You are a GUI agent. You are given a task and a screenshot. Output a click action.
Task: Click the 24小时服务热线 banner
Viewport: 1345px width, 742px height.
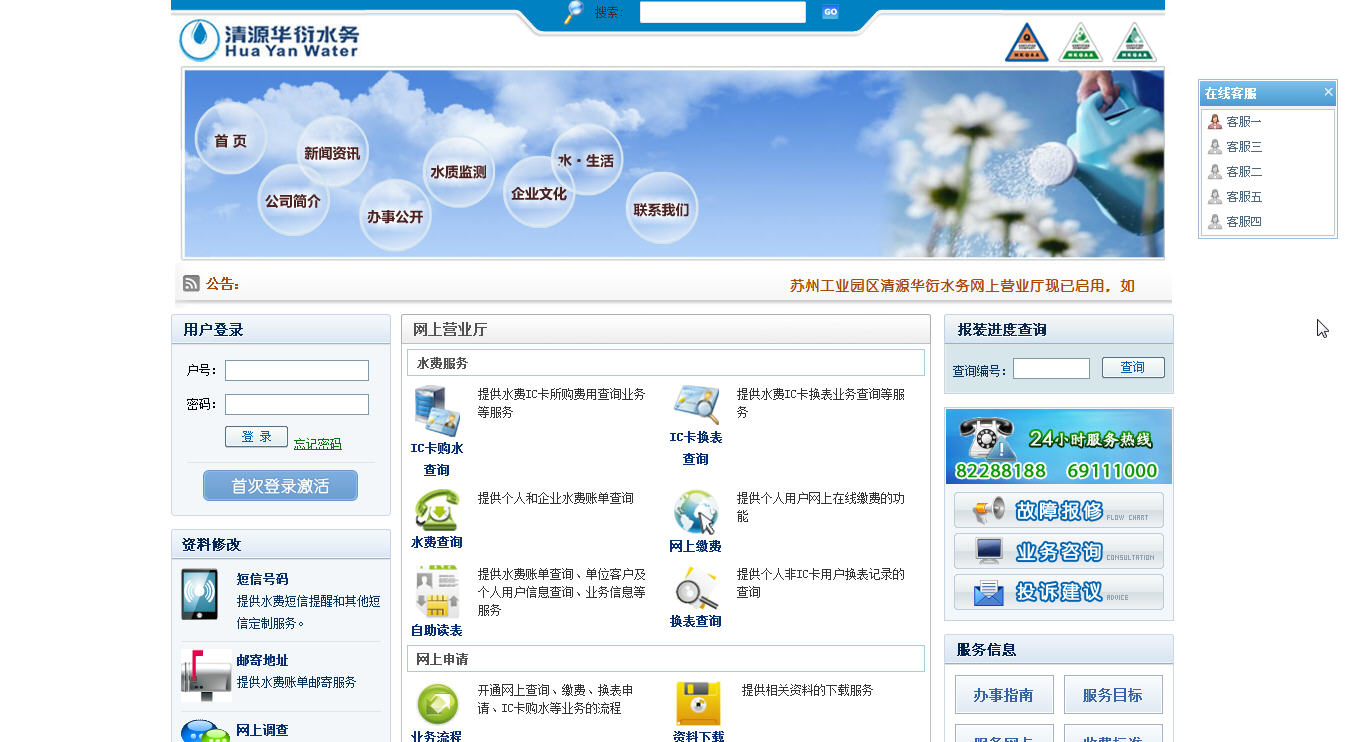1059,446
